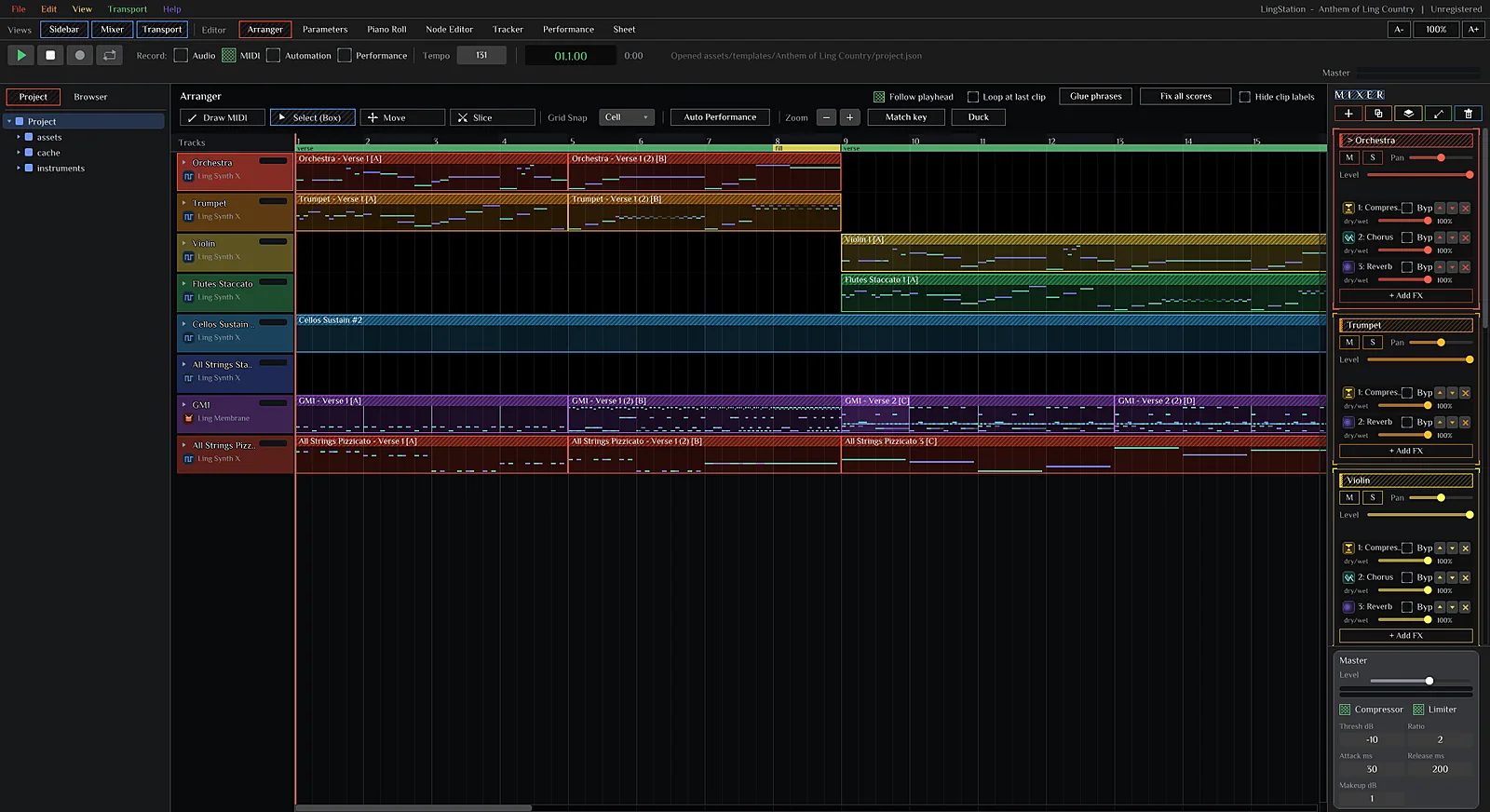Open the Transport menu
1490x812 pixels.
pos(128,9)
